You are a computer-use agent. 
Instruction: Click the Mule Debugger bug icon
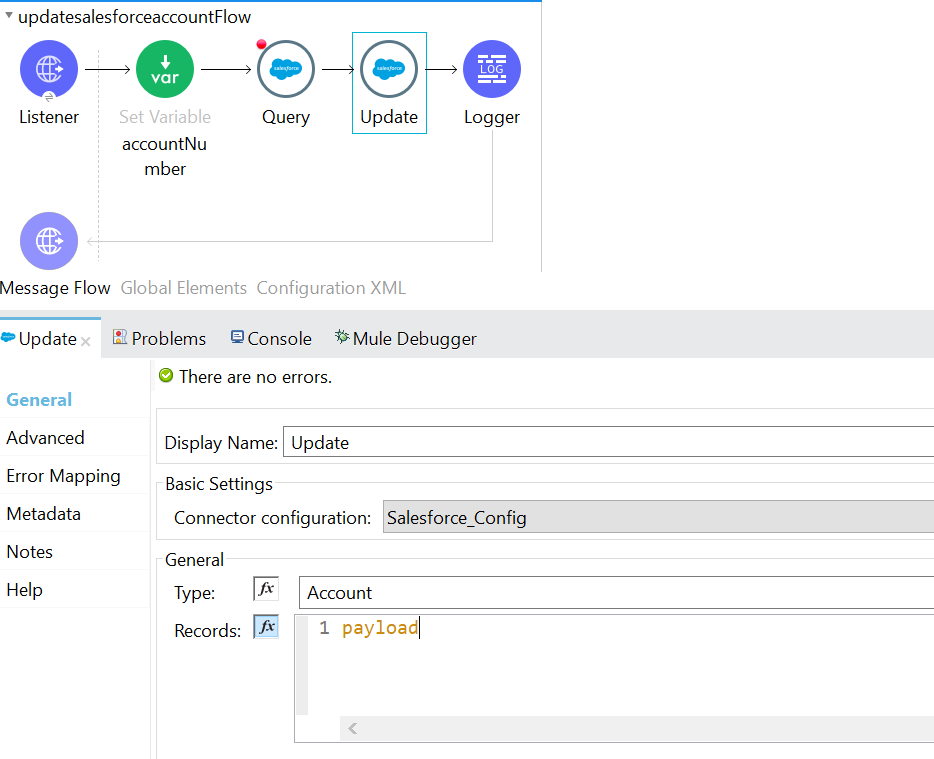point(342,337)
